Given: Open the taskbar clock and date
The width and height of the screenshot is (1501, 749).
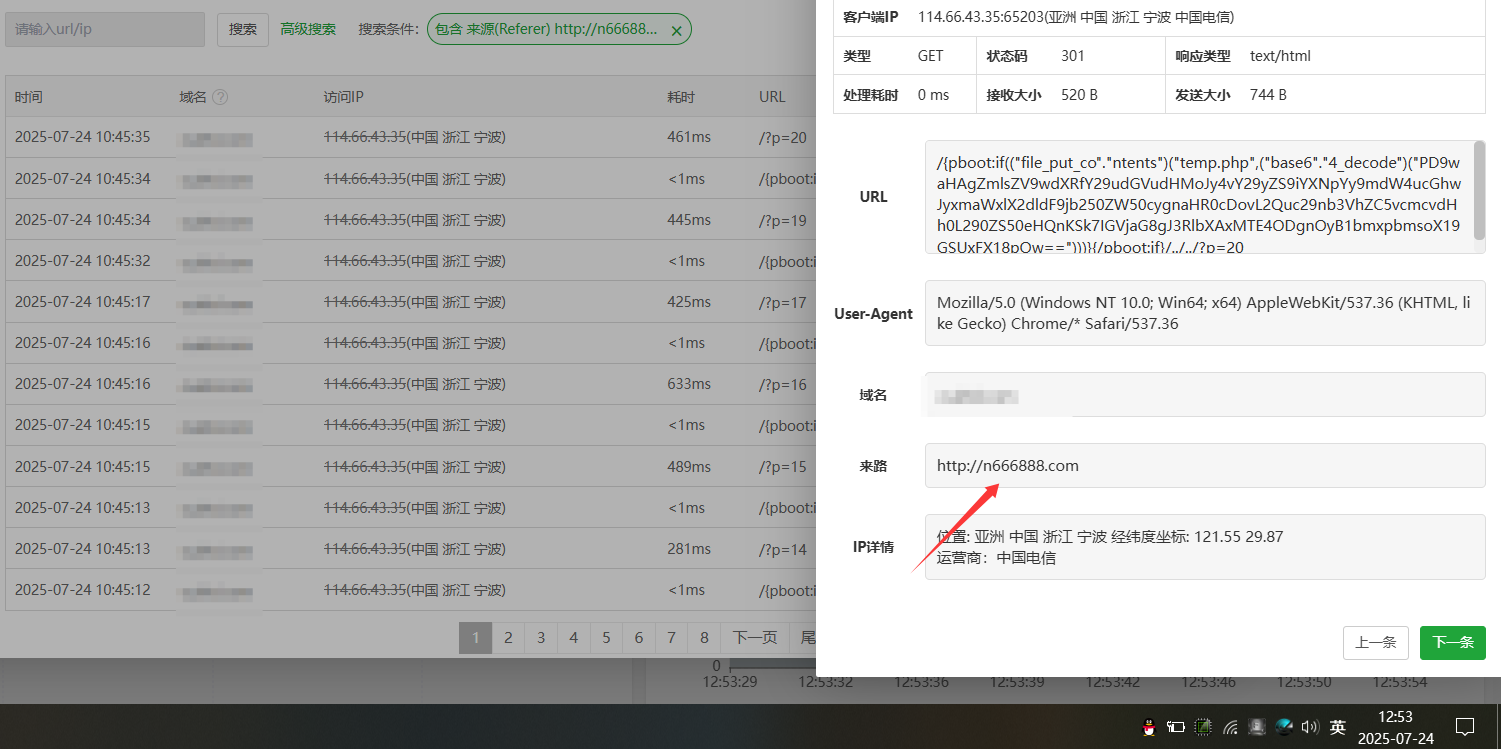Looking at the screenshot, I should tap(1395, 727).
